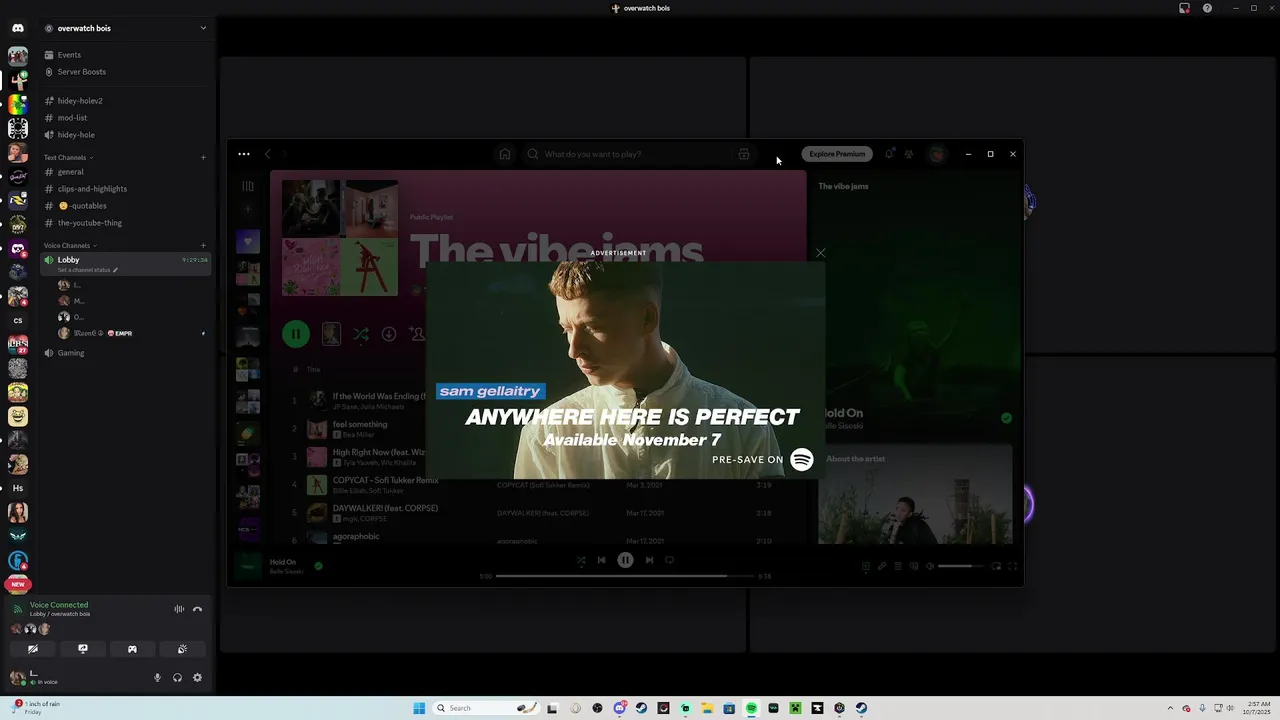This screenshot has width=1280, height=720.
Task: Click Set a channel status in Lobby
Action: (88, 270)
